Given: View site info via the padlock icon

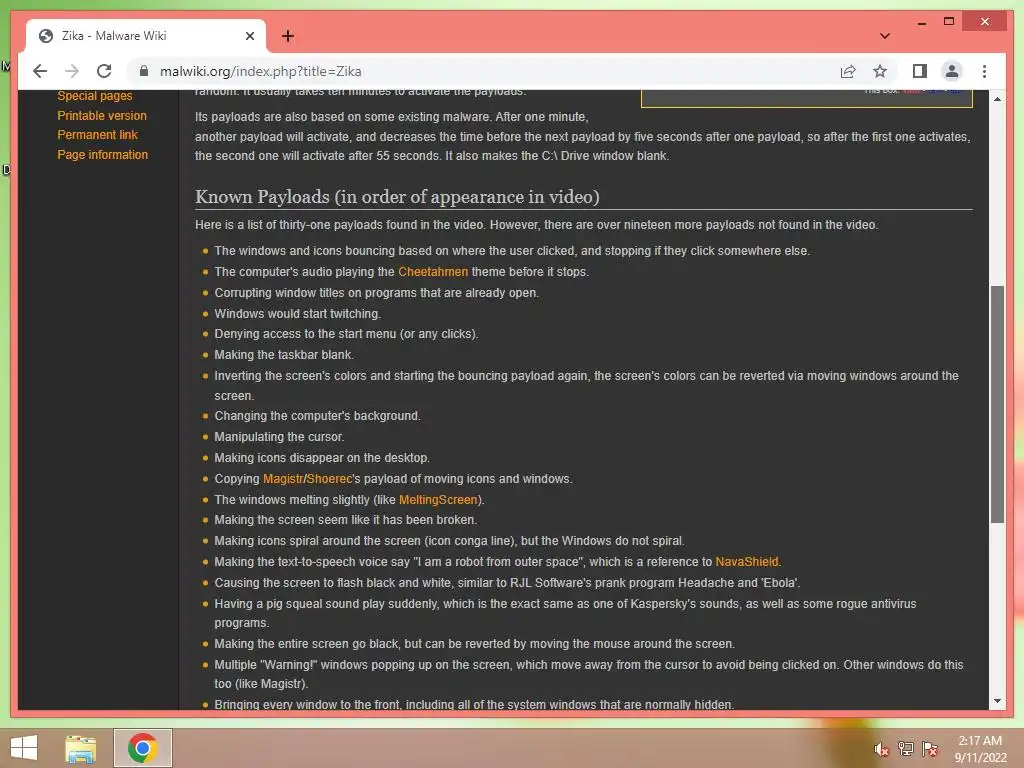Looking at the screenshot, I should [144, 71].
